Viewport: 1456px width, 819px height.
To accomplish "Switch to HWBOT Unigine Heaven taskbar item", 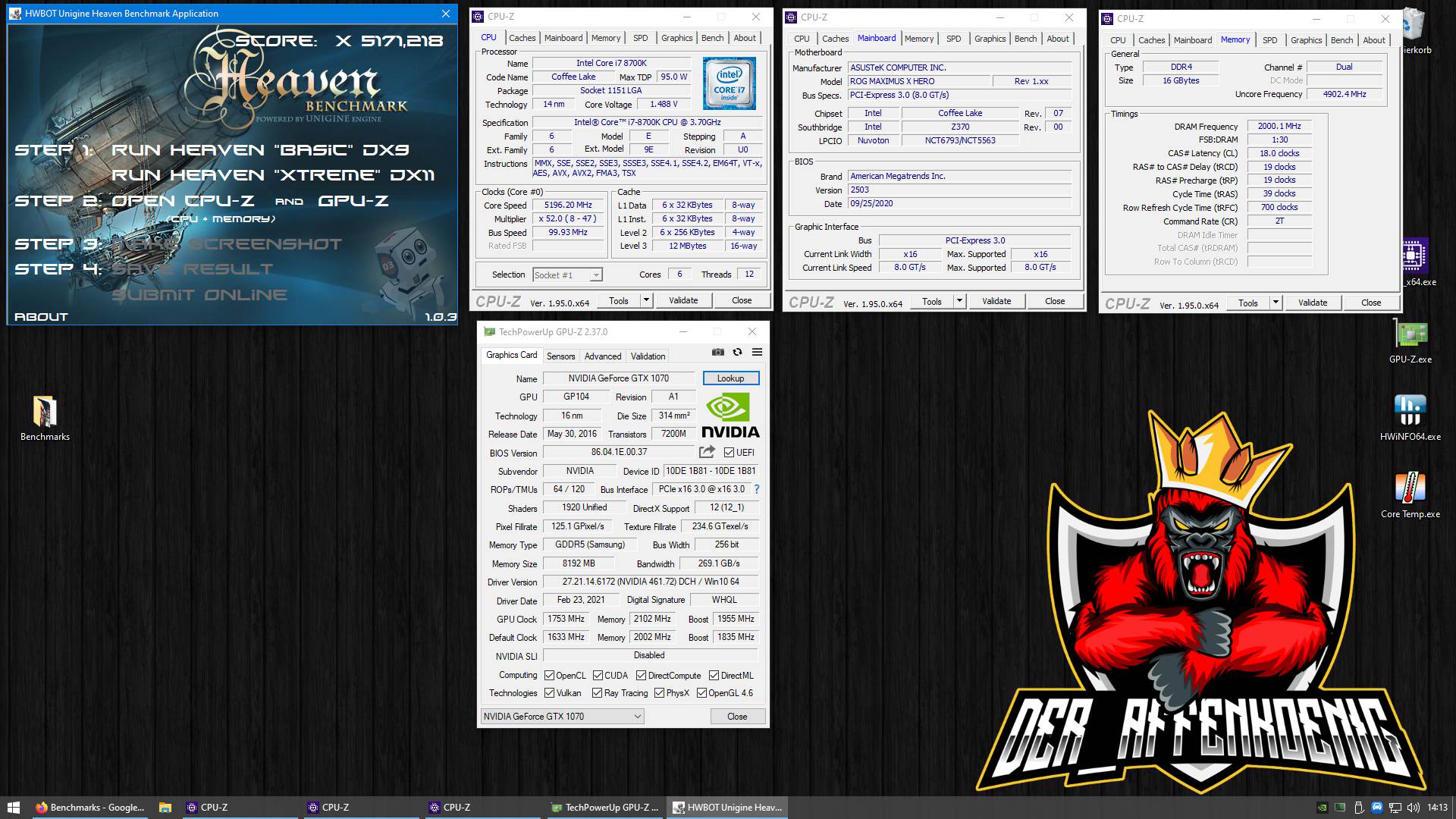I will coord(726,808).
